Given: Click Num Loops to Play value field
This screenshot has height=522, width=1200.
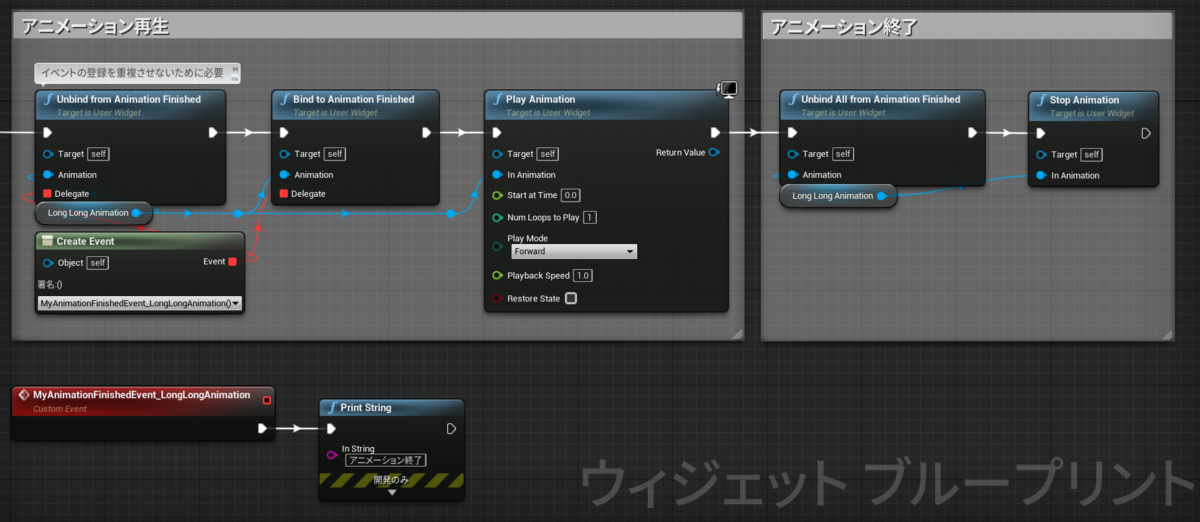Looking at the screenshot, I should pyautogui.click(x=590, y=217).
